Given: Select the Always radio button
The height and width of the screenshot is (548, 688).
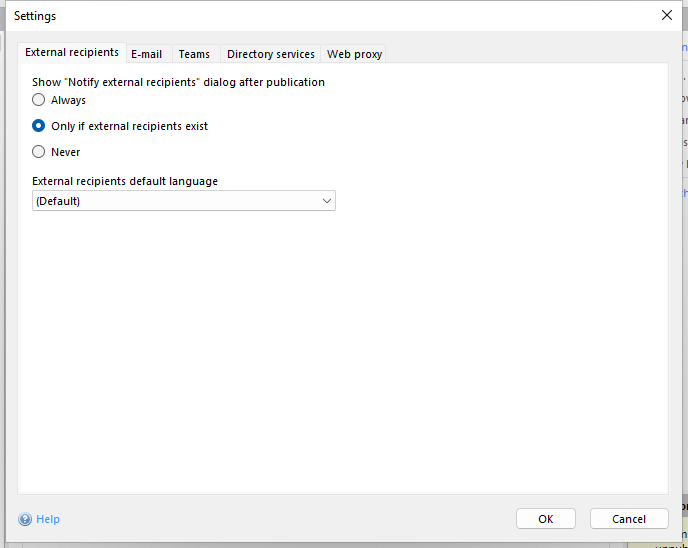Looking at the screenshot, I should coord(39,100).
